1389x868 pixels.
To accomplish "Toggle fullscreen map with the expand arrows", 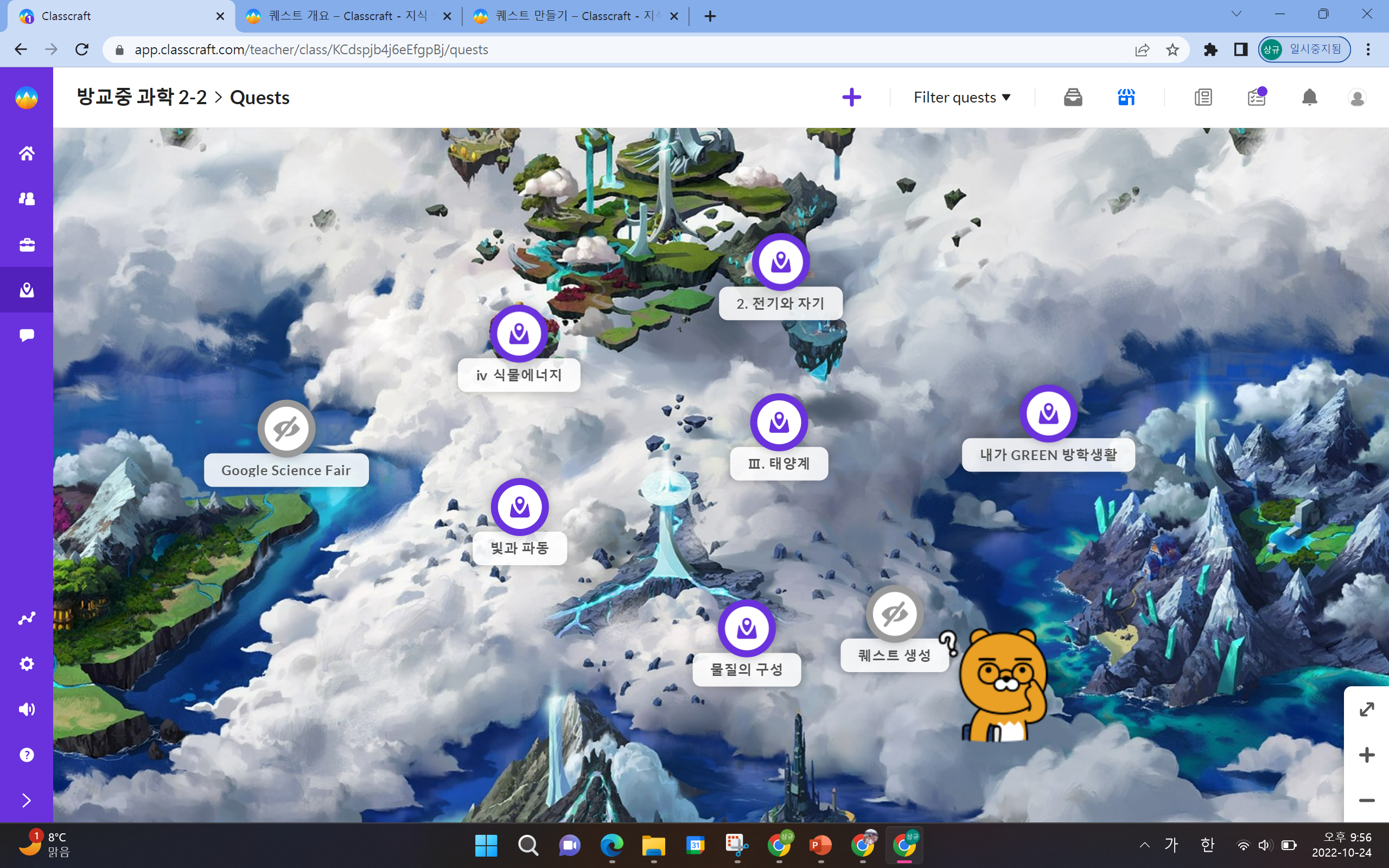I will [1367, 710].
